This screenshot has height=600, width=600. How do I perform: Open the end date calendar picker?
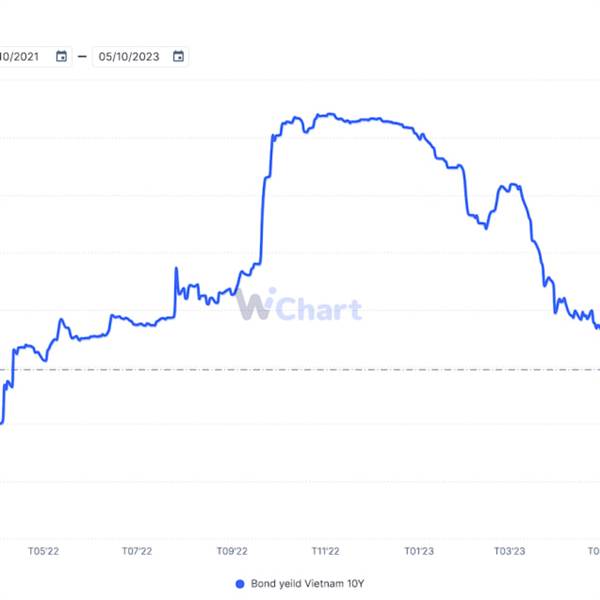pyautogui.click(x=178, y=56)
